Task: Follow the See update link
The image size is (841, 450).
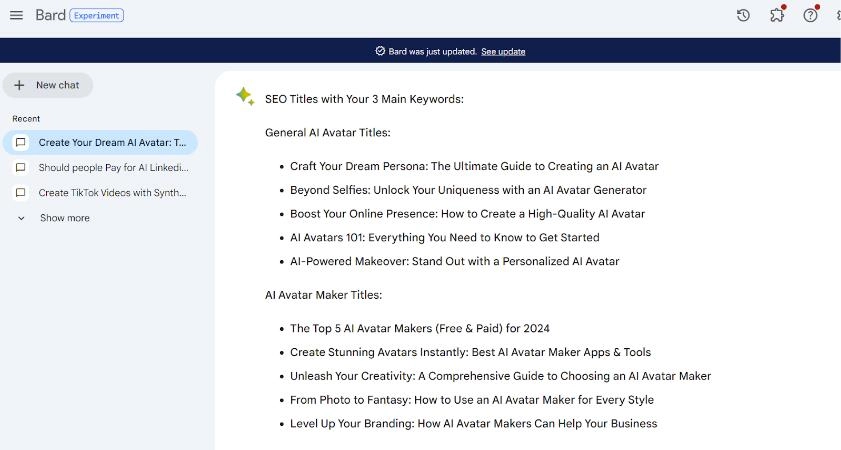Action: click(503, 51)
